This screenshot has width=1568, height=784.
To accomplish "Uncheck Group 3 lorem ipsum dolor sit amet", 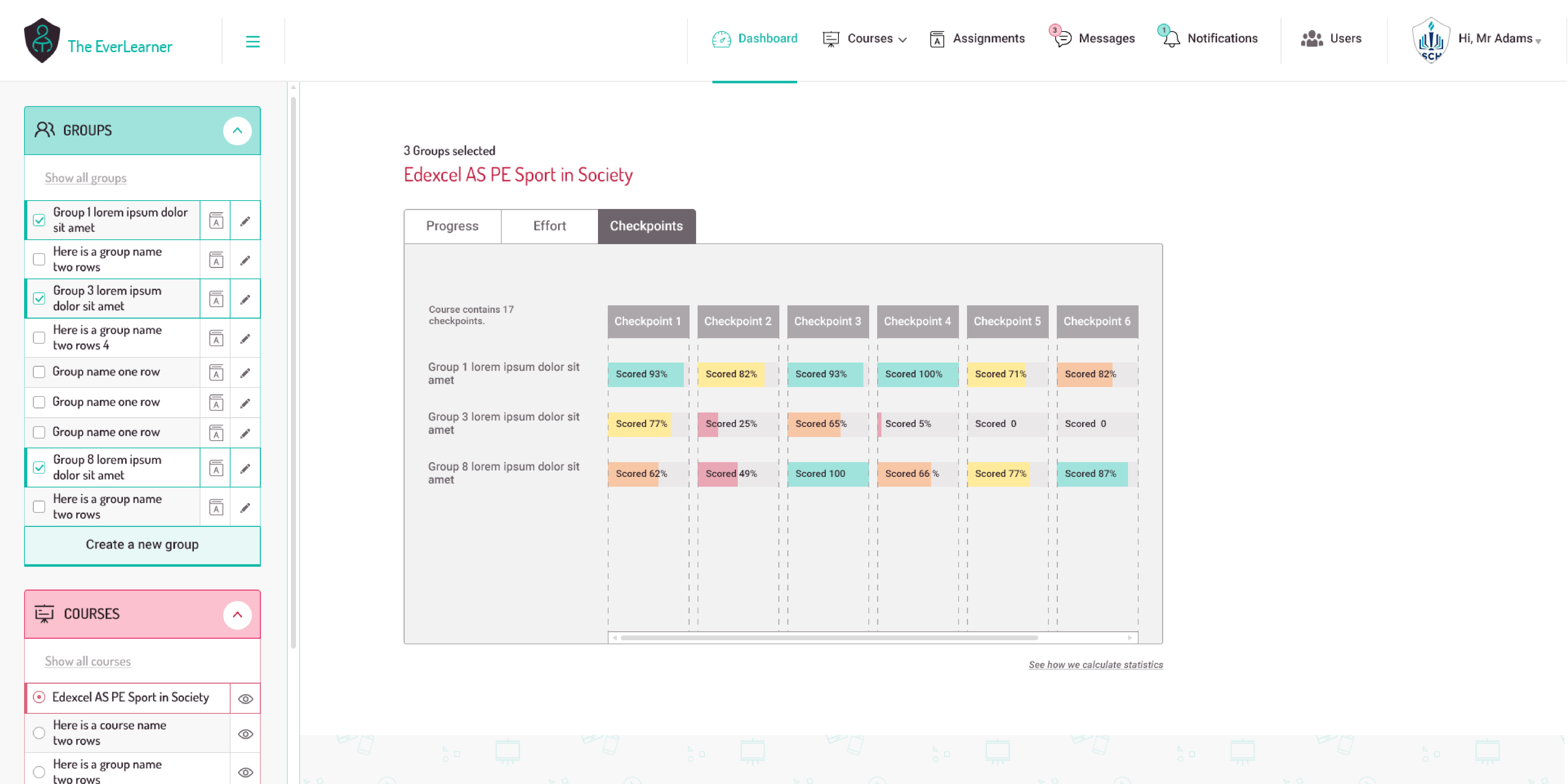I will (39, 298).
